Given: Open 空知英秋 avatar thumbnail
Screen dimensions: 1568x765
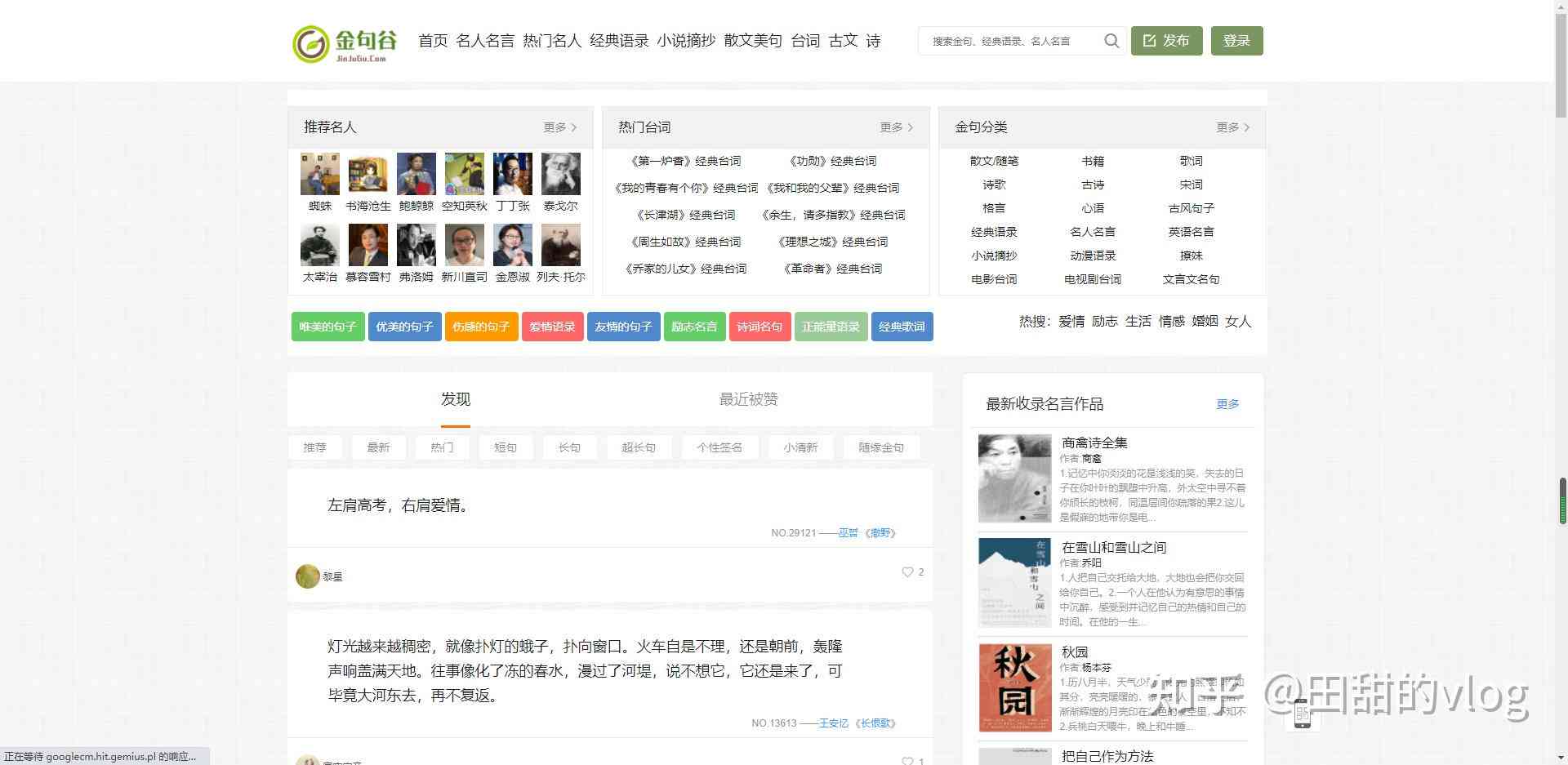Looking at the screenshot, I should pos(465,174).
